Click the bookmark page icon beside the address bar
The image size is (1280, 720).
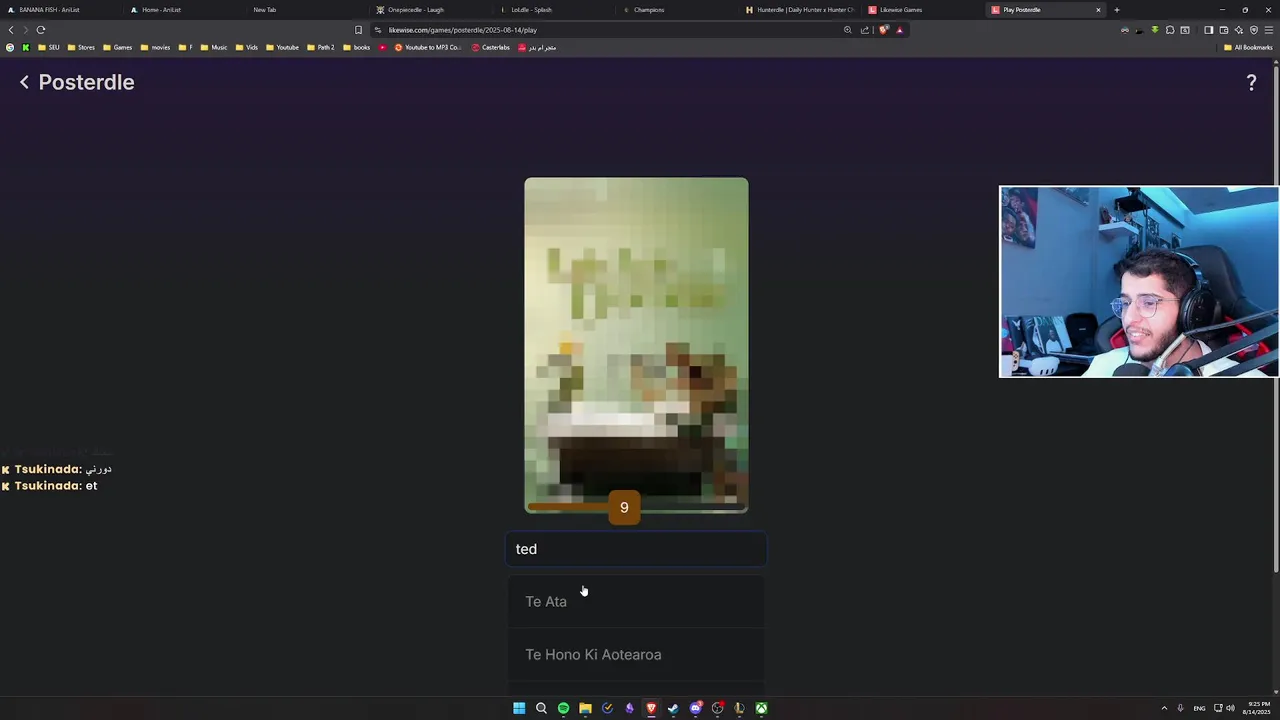pos(358,30)
